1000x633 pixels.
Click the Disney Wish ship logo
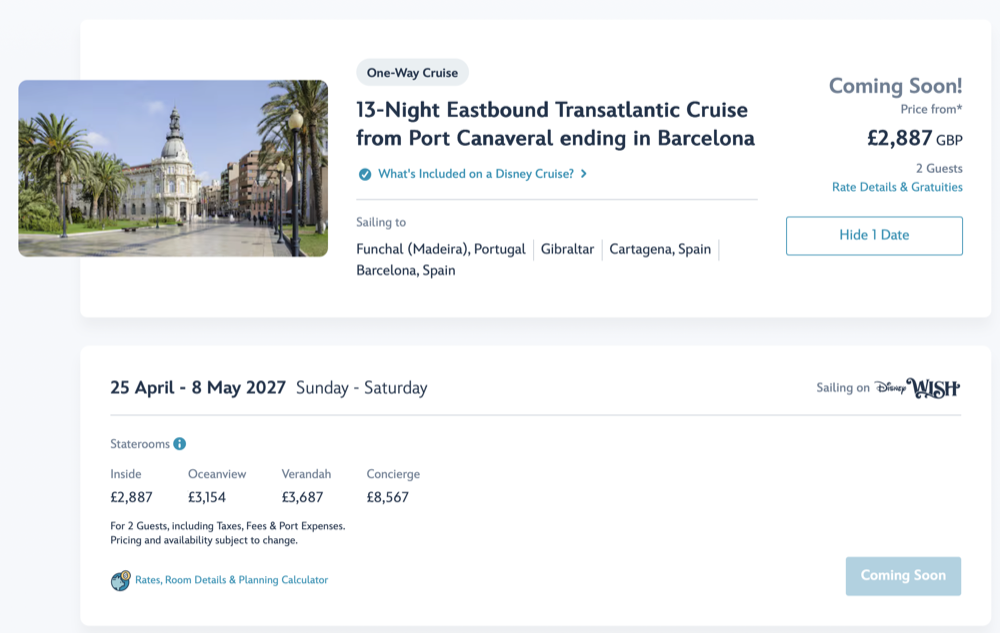[916, 388]
